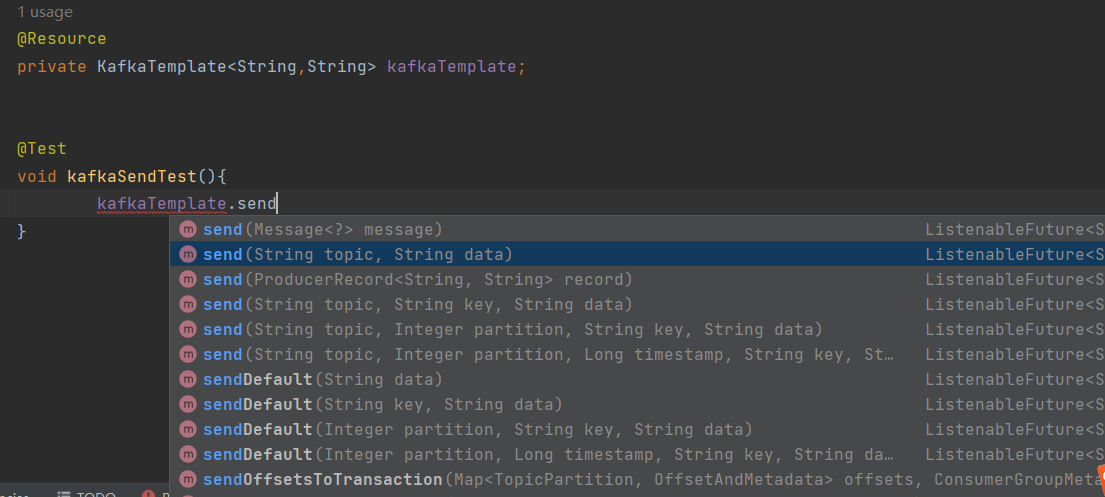Click the @Resource annotation
Screen dimensions: 1105x497
[x=62, y=39]
